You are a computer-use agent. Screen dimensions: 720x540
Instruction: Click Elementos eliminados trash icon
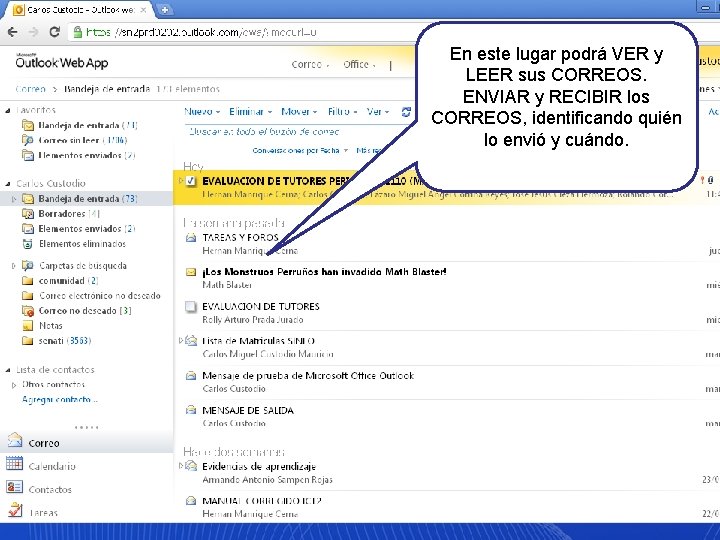[x=28, y=244]
